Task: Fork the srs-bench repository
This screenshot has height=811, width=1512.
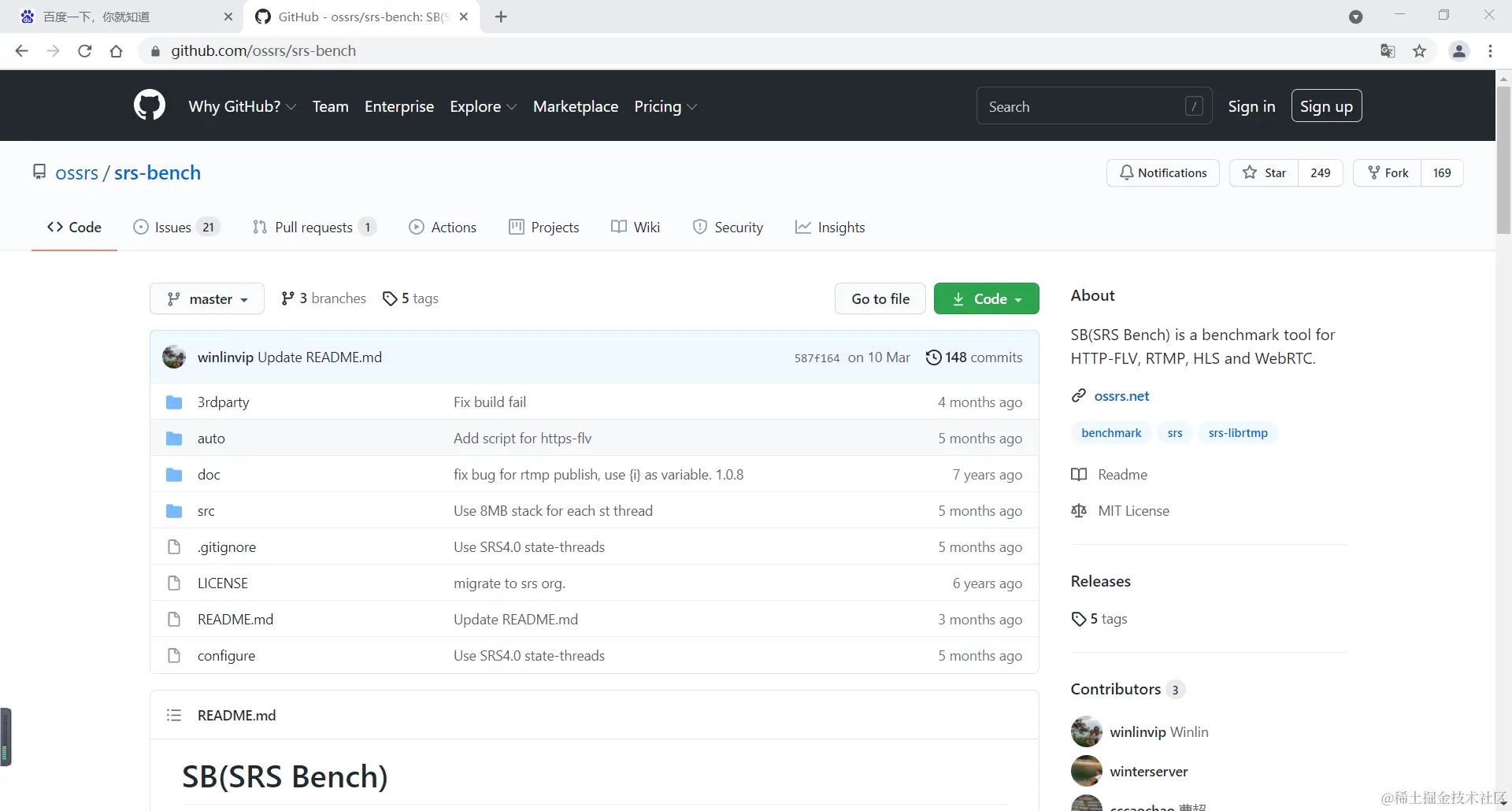Action: click(1388, 172)
